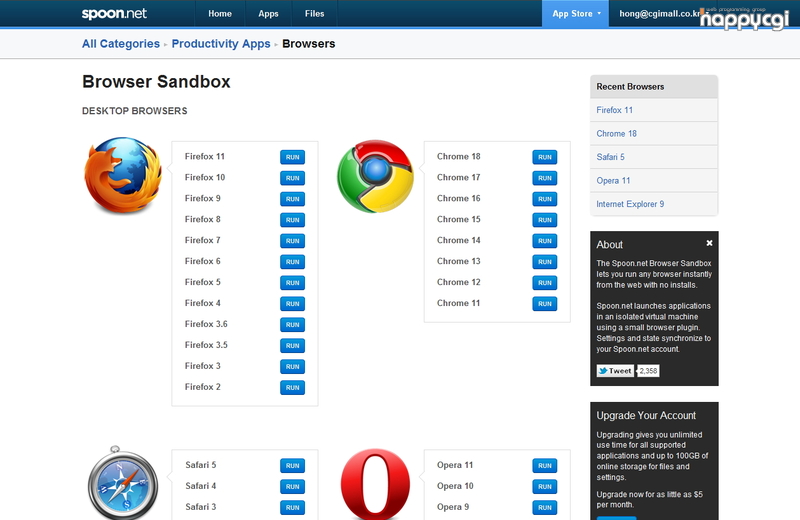Go to Productivity Apps breadcrumb
800x520 pixels.
pos(221,44)
